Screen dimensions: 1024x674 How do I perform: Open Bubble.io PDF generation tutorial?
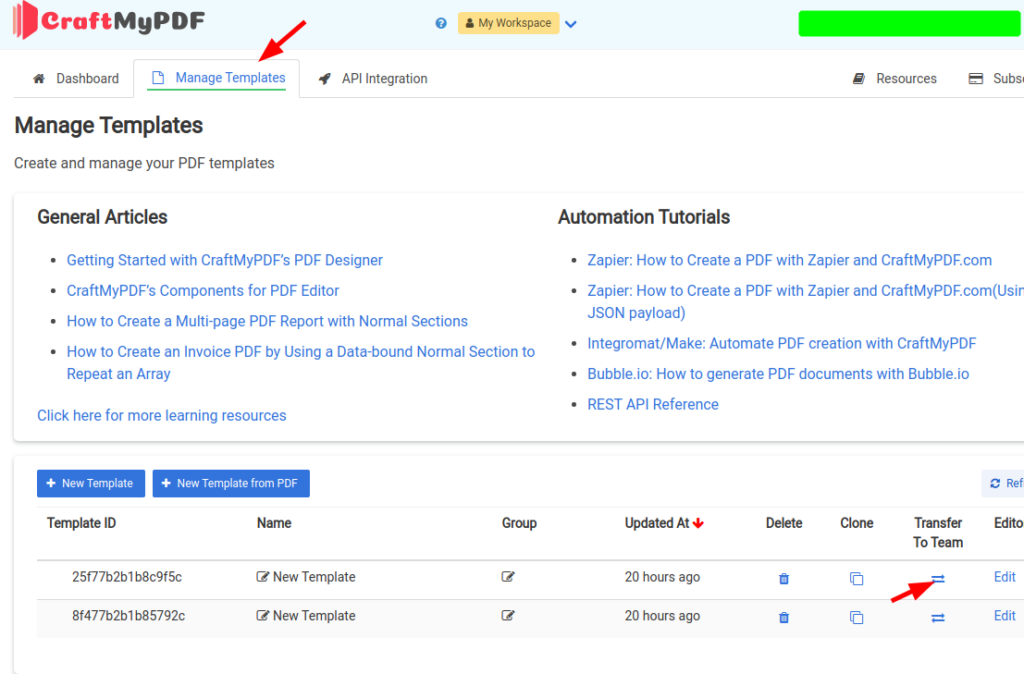click(778, 374)
